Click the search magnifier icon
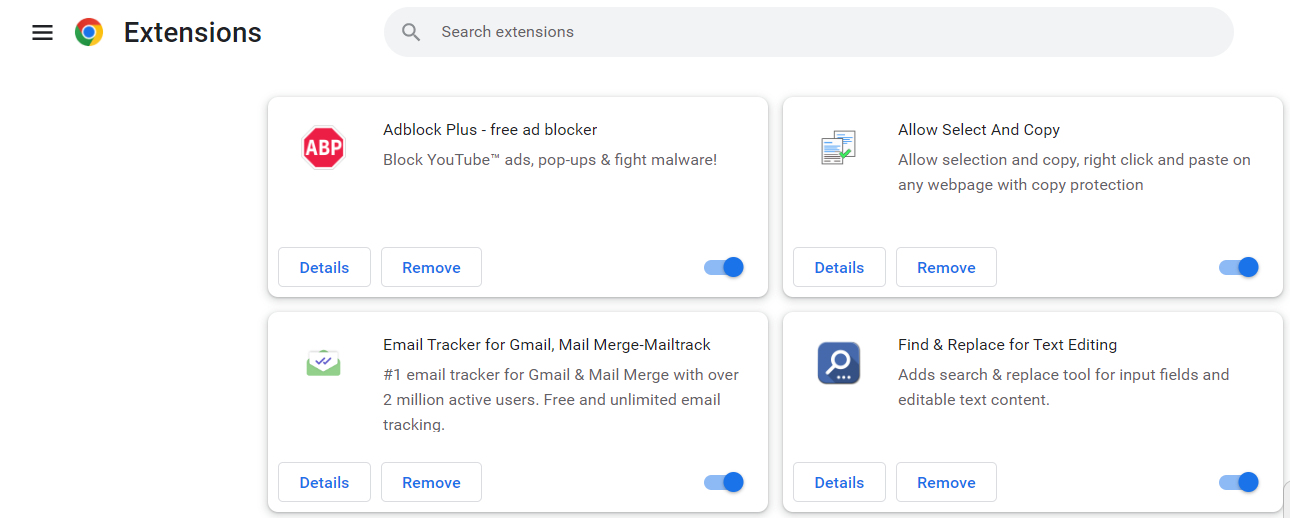The image size is (1290, 518). [411, 32]
